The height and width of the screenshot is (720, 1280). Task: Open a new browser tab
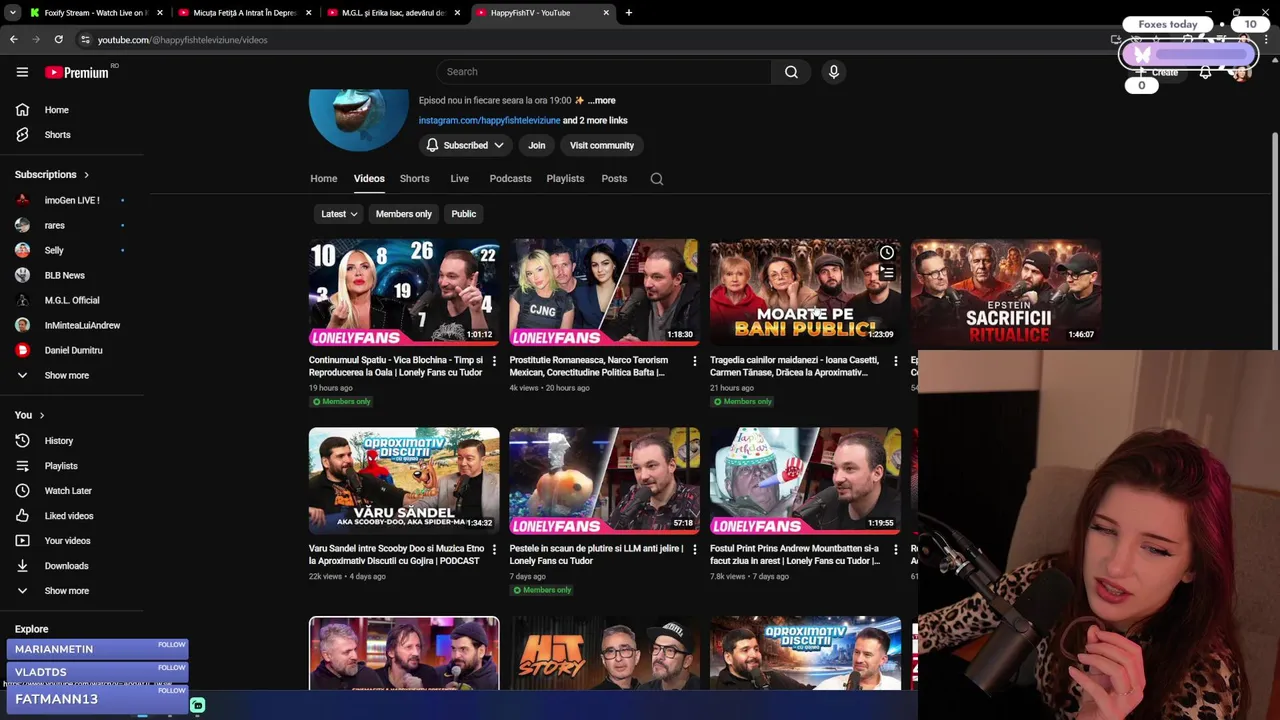coord(629,13)
